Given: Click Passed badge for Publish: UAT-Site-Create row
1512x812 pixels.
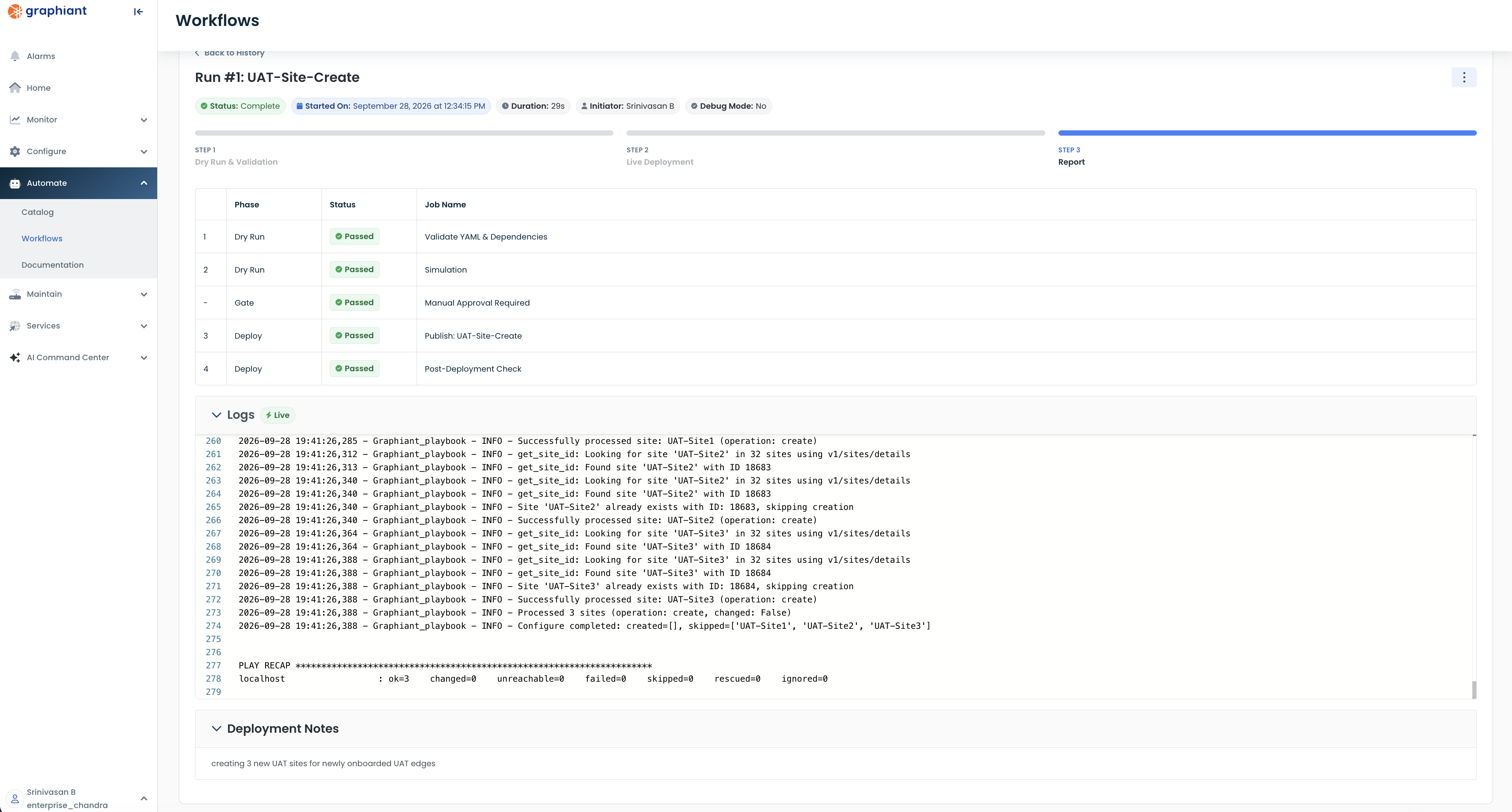Looking at the screenshot, I should coord(354,335).
